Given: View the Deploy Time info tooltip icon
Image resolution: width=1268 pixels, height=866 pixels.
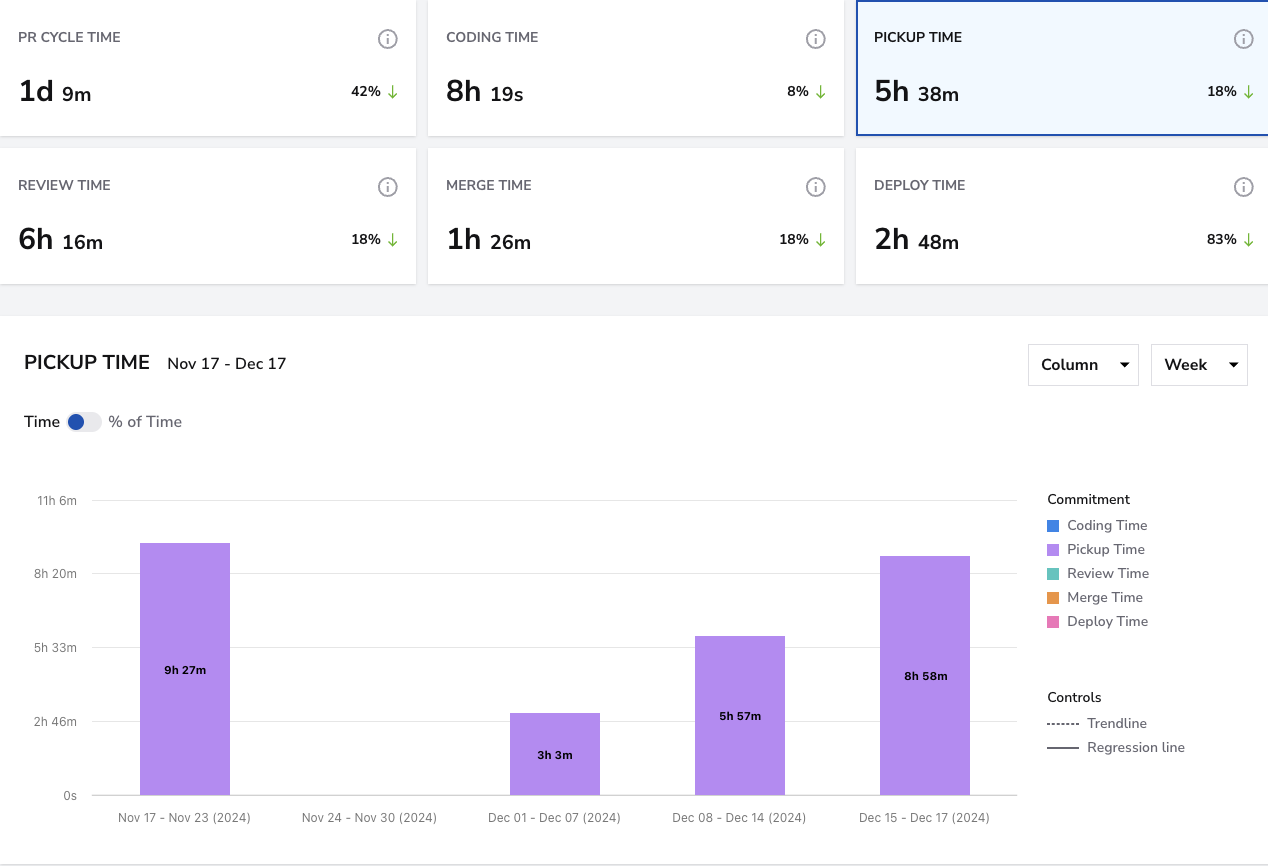Looking at the screenshot, I should [1244, 187].
